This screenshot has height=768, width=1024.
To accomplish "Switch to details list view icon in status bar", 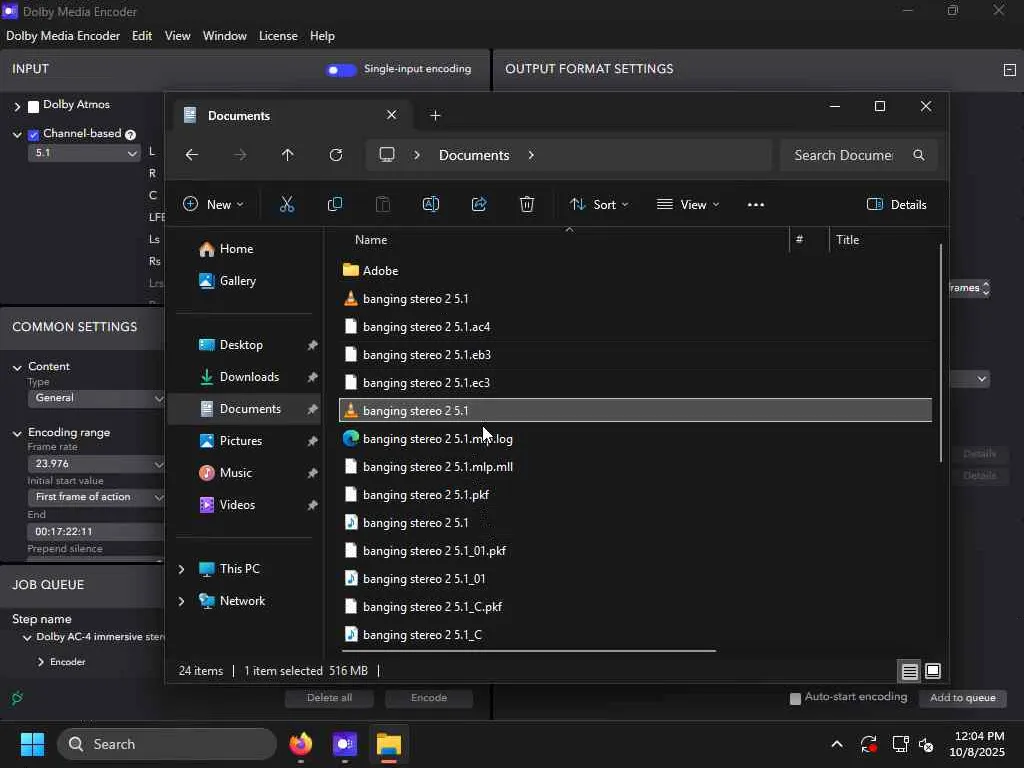I will pyautogui.click(x=909, y=671).
